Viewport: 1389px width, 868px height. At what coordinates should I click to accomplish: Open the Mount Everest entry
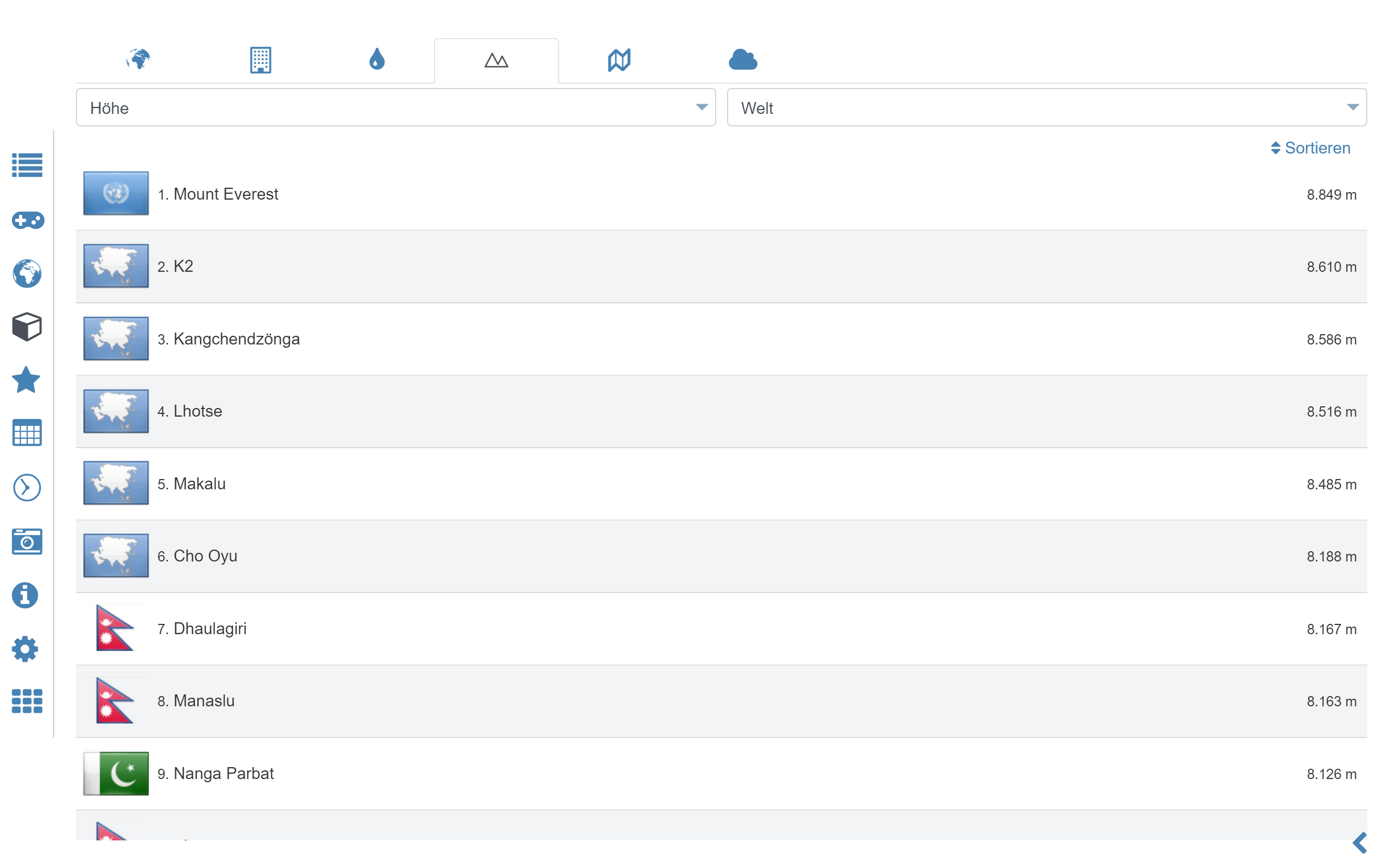(x=226, y=194)
